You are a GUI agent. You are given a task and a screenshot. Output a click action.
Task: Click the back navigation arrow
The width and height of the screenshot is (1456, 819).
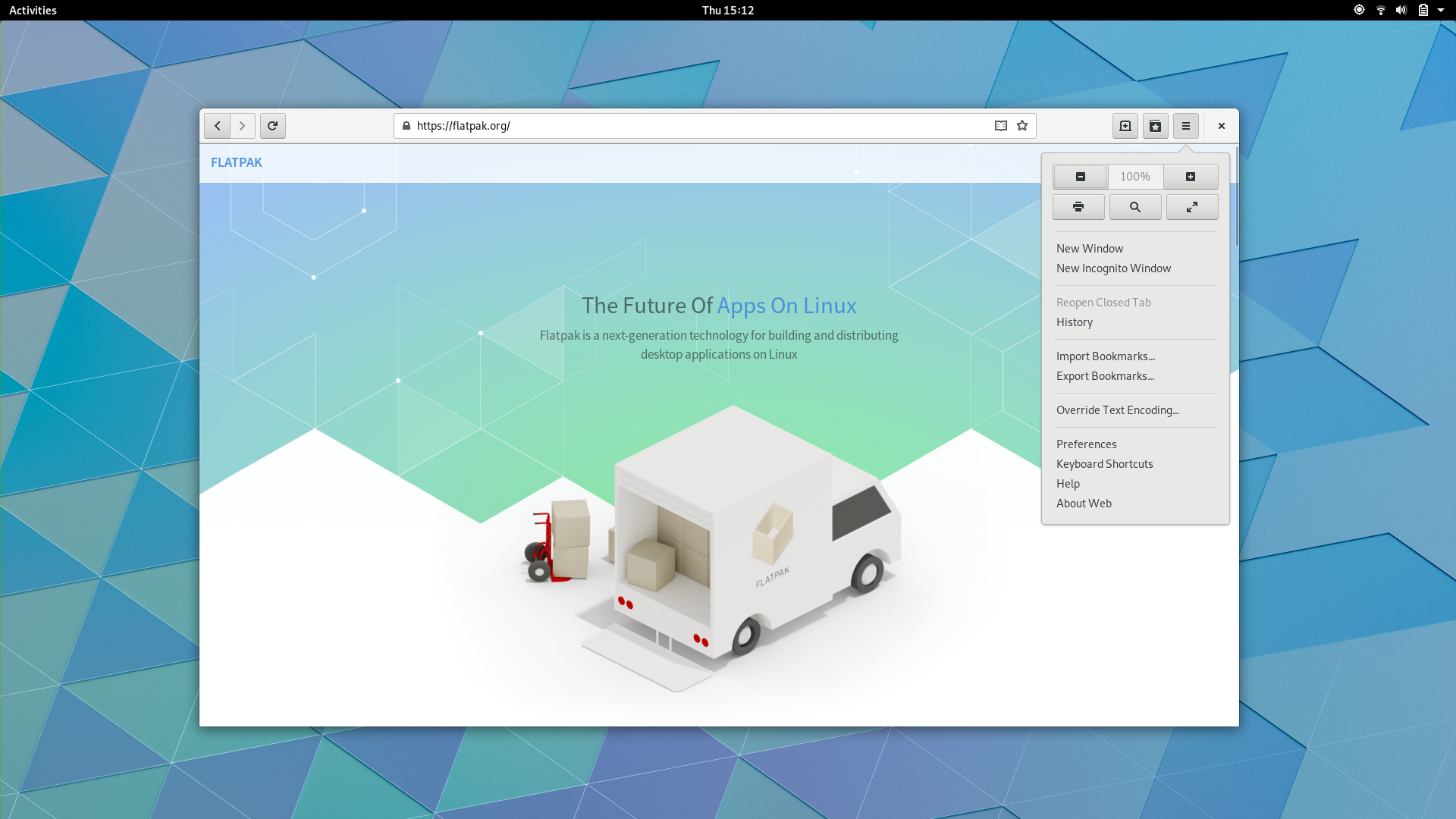click(217, 125)
